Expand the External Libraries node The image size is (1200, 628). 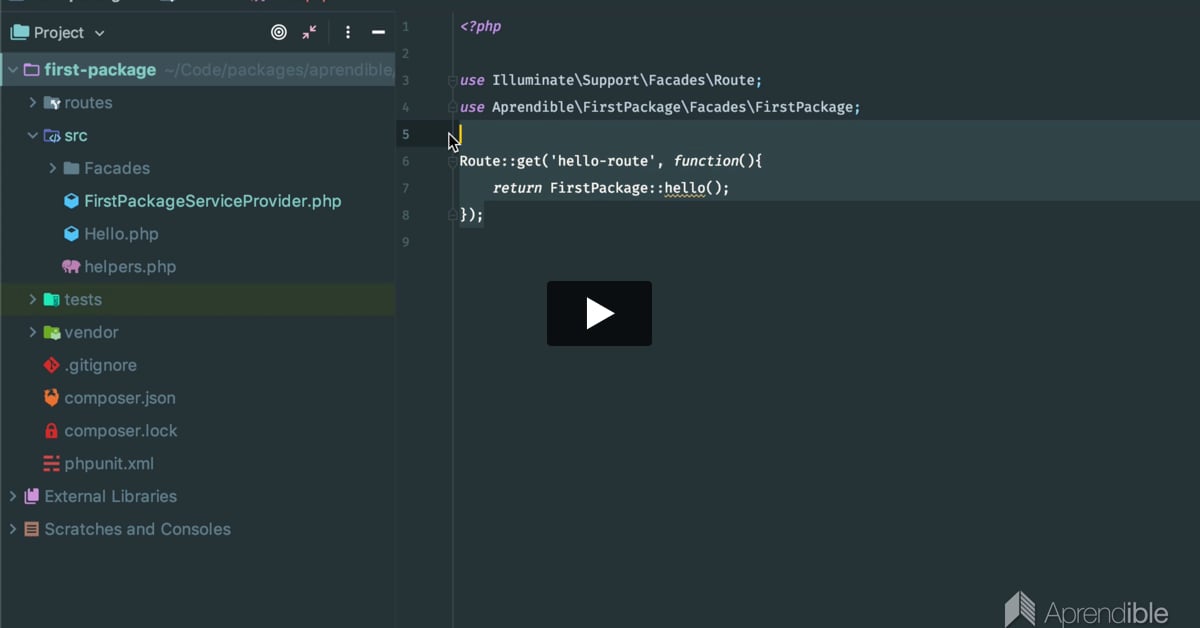tap(13, 497)
